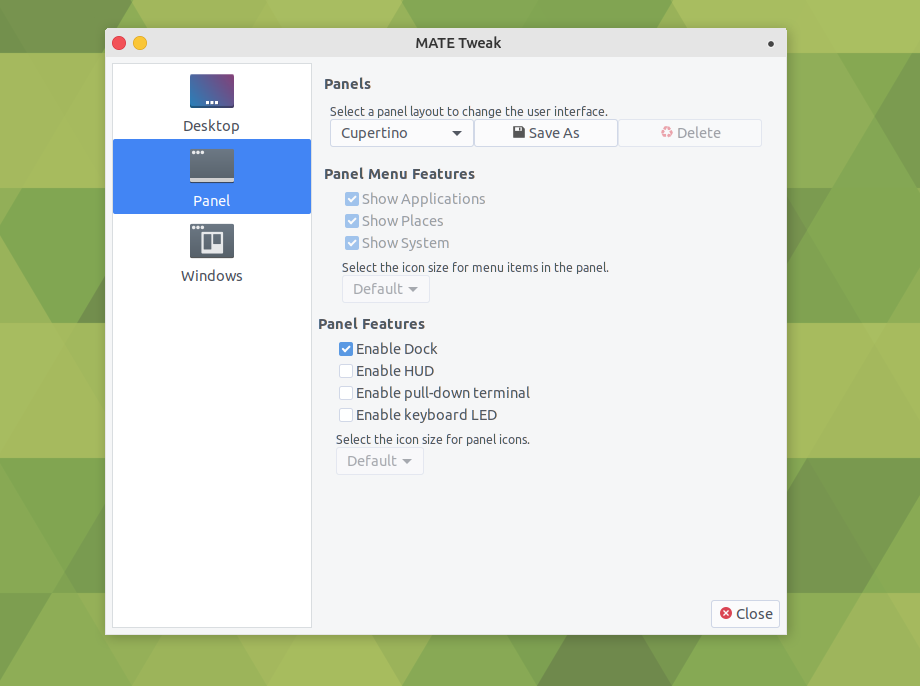Click the Save As button

click(546, 133)
